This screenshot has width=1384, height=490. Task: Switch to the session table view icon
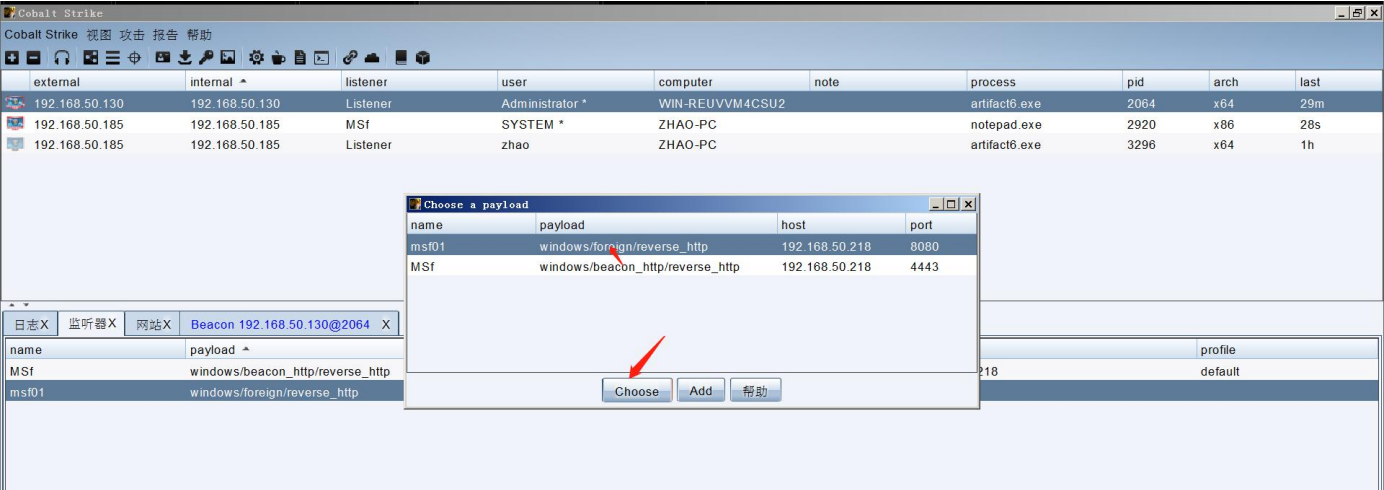[x=113, y=58]
